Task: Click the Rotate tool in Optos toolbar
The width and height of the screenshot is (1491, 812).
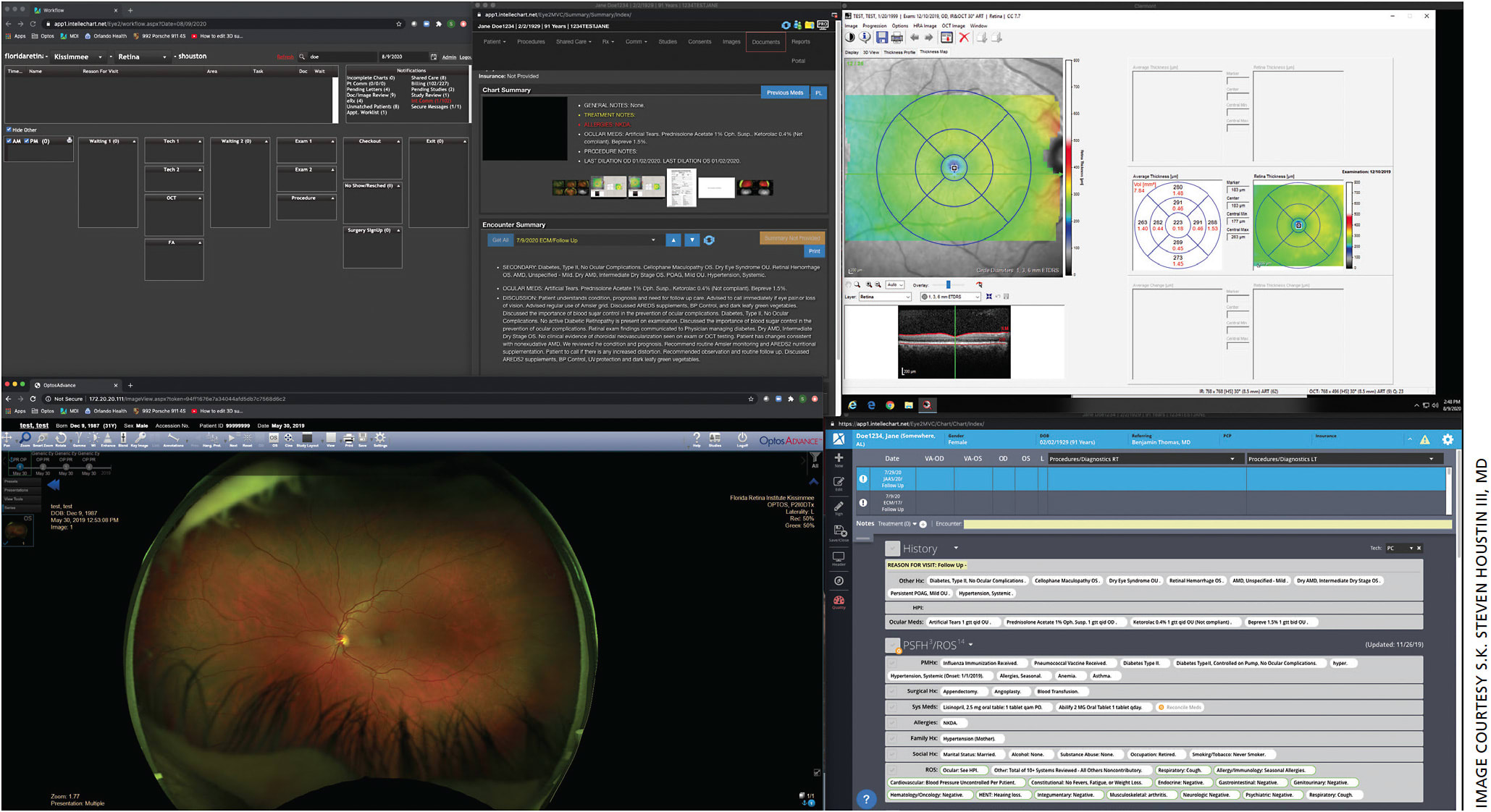Action: 61,438
